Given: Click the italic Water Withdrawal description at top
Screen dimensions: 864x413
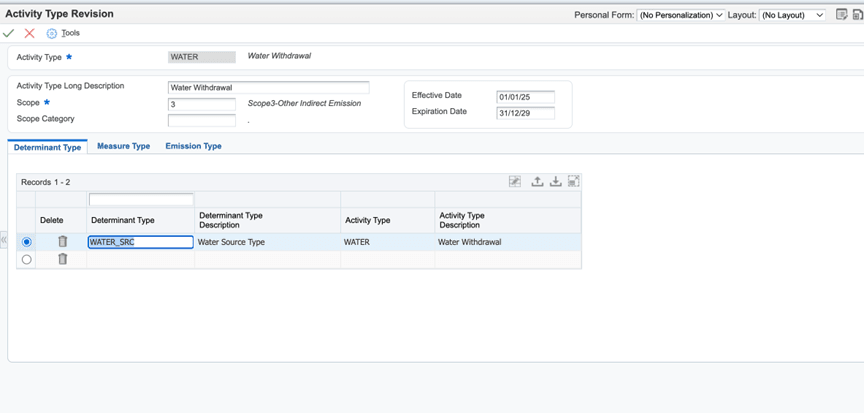Looking at the screenshot, I should [279, 56].
